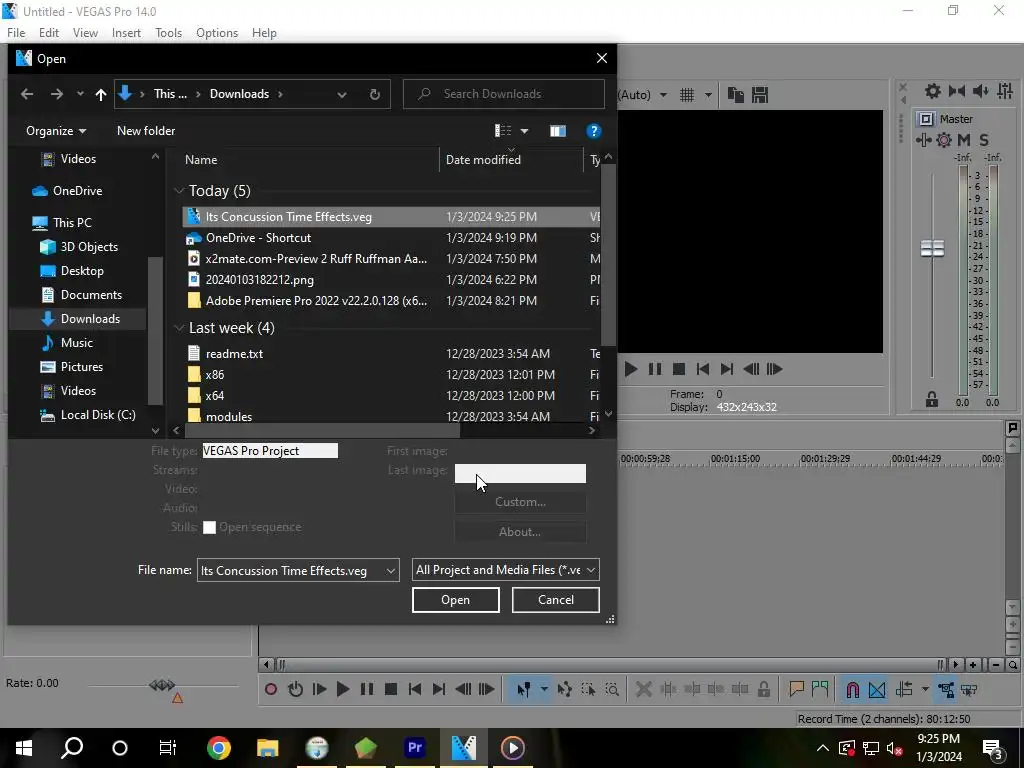The image size is (1024, 768).
Task: Click the timeline horizontal scrollbar
Action: click(x=610, y=665)
